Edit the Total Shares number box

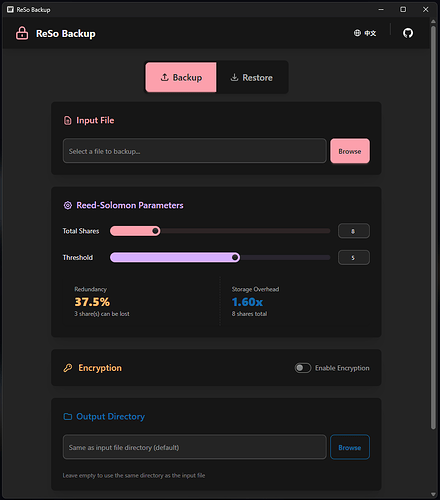click(353, 231)
